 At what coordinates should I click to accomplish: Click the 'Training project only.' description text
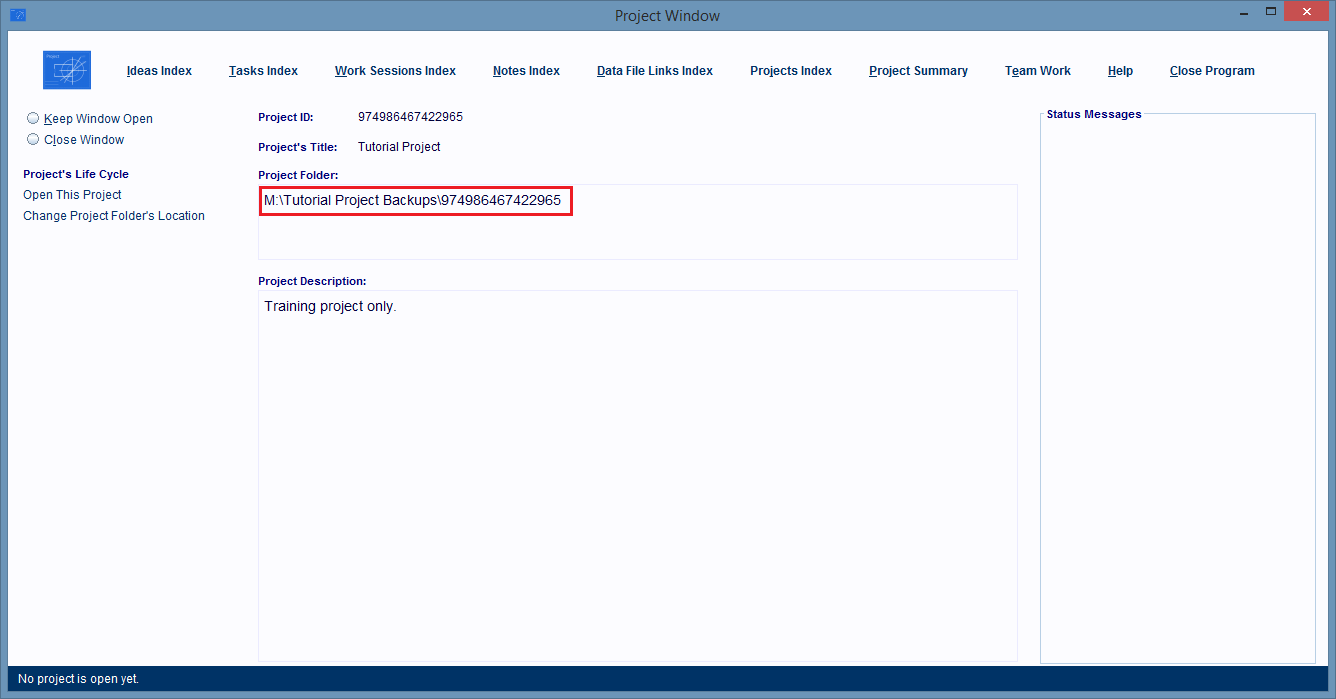pos(330,306)
